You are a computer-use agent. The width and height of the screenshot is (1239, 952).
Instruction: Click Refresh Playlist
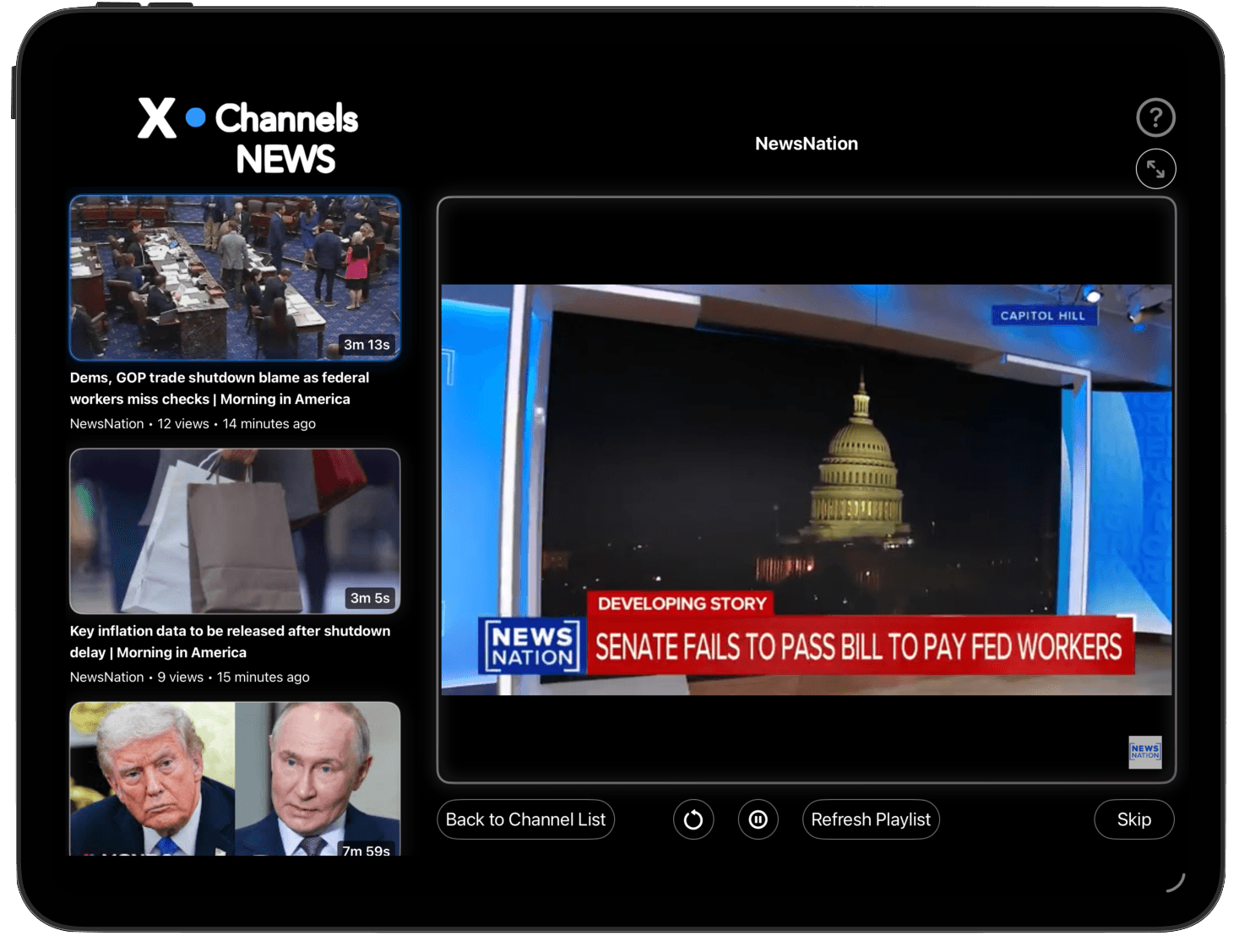[871, 819]
